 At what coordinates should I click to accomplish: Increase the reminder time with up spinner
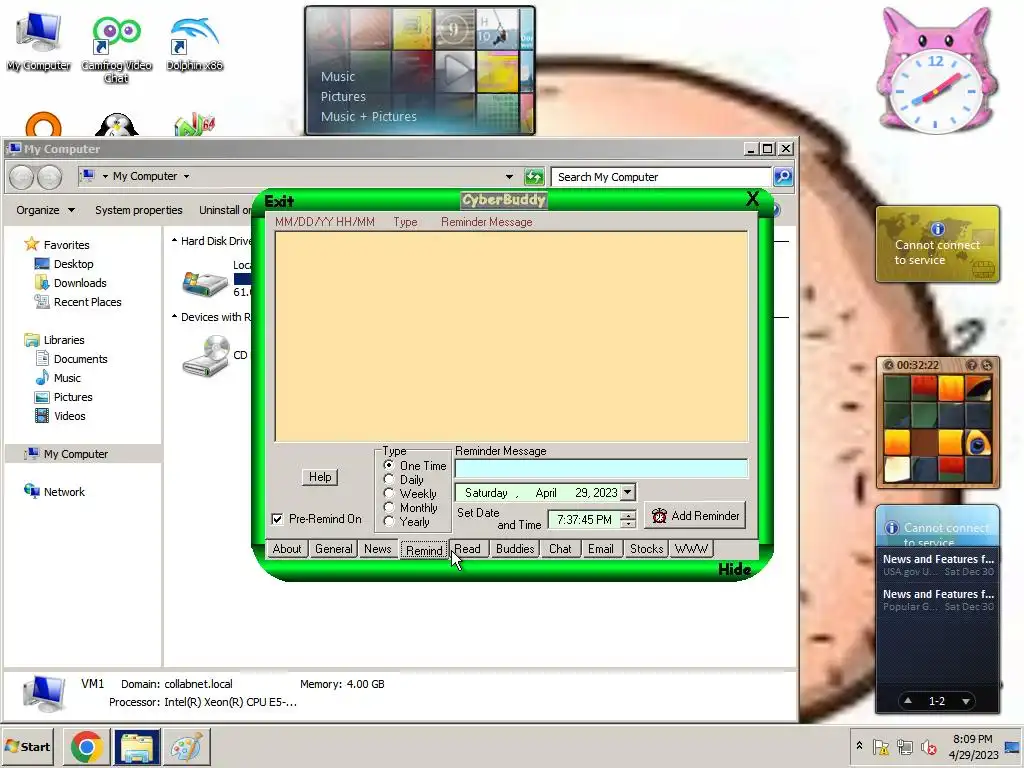628,515
